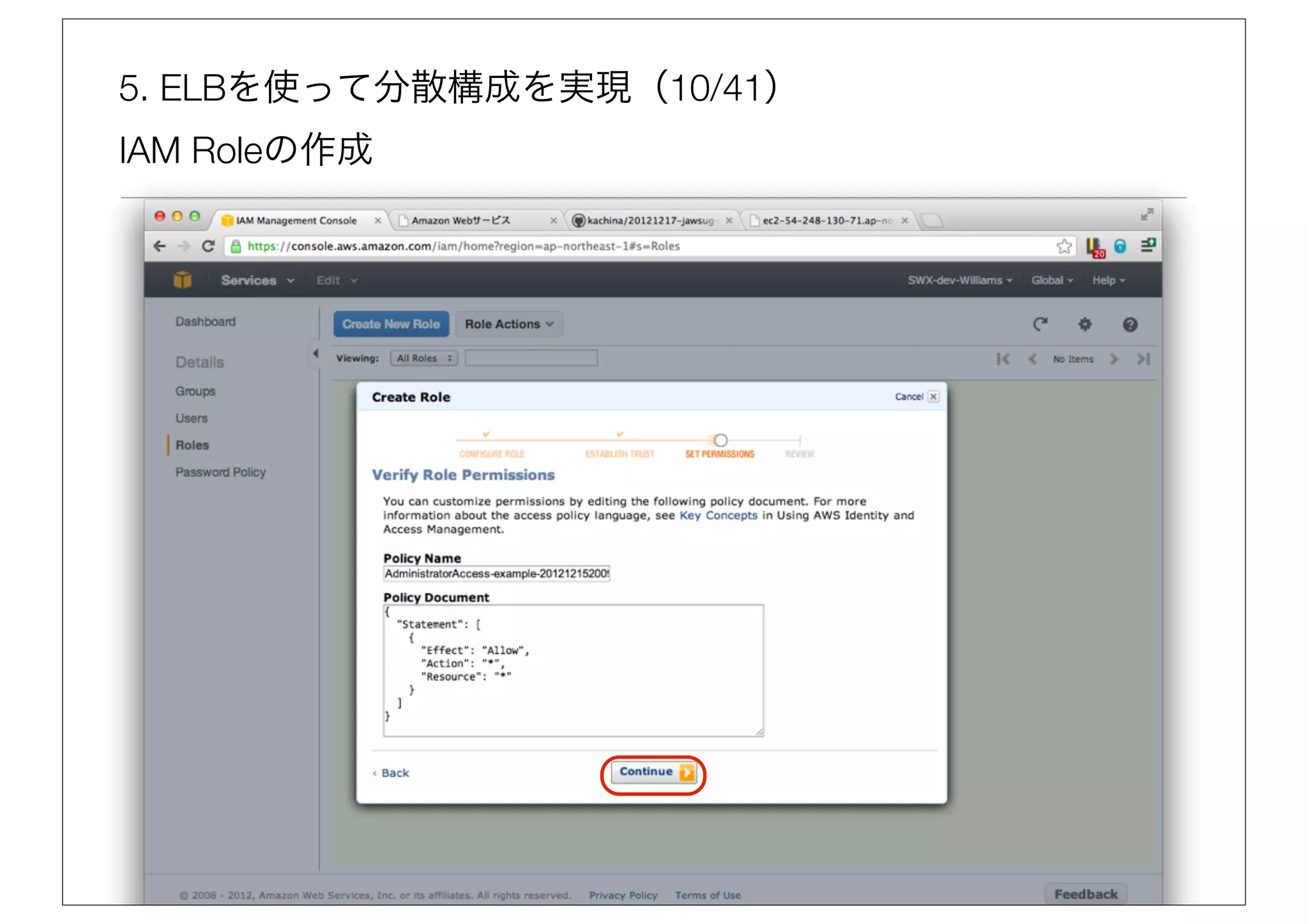Open a new browser tab
Viewport: 1308px width, 924px height.
click(x=932, y=221)
